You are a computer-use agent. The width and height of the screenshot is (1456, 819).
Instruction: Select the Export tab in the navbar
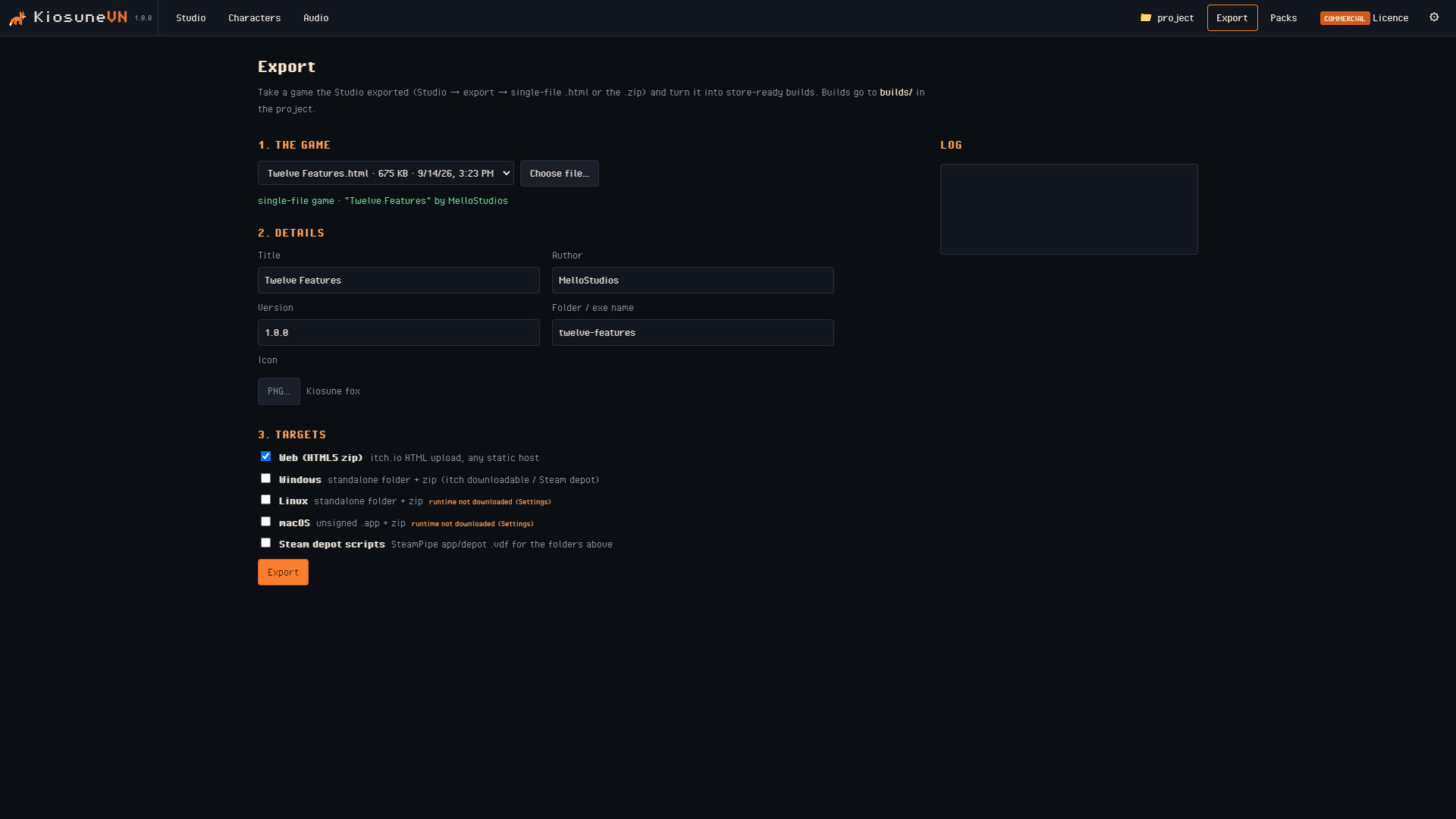1232,17
